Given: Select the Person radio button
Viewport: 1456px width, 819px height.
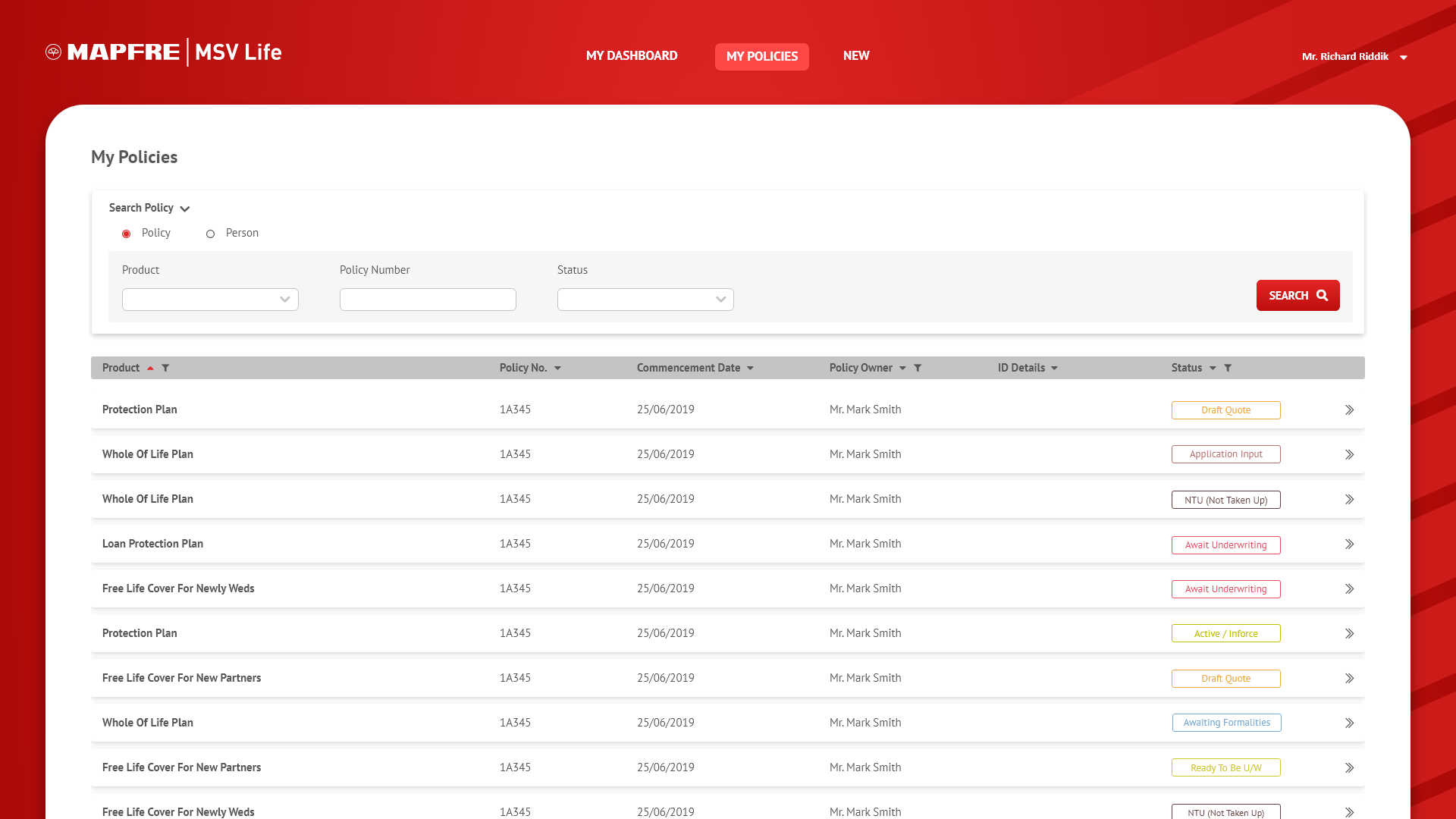Looking at the screenshot, I should click(x=211, y=234).
